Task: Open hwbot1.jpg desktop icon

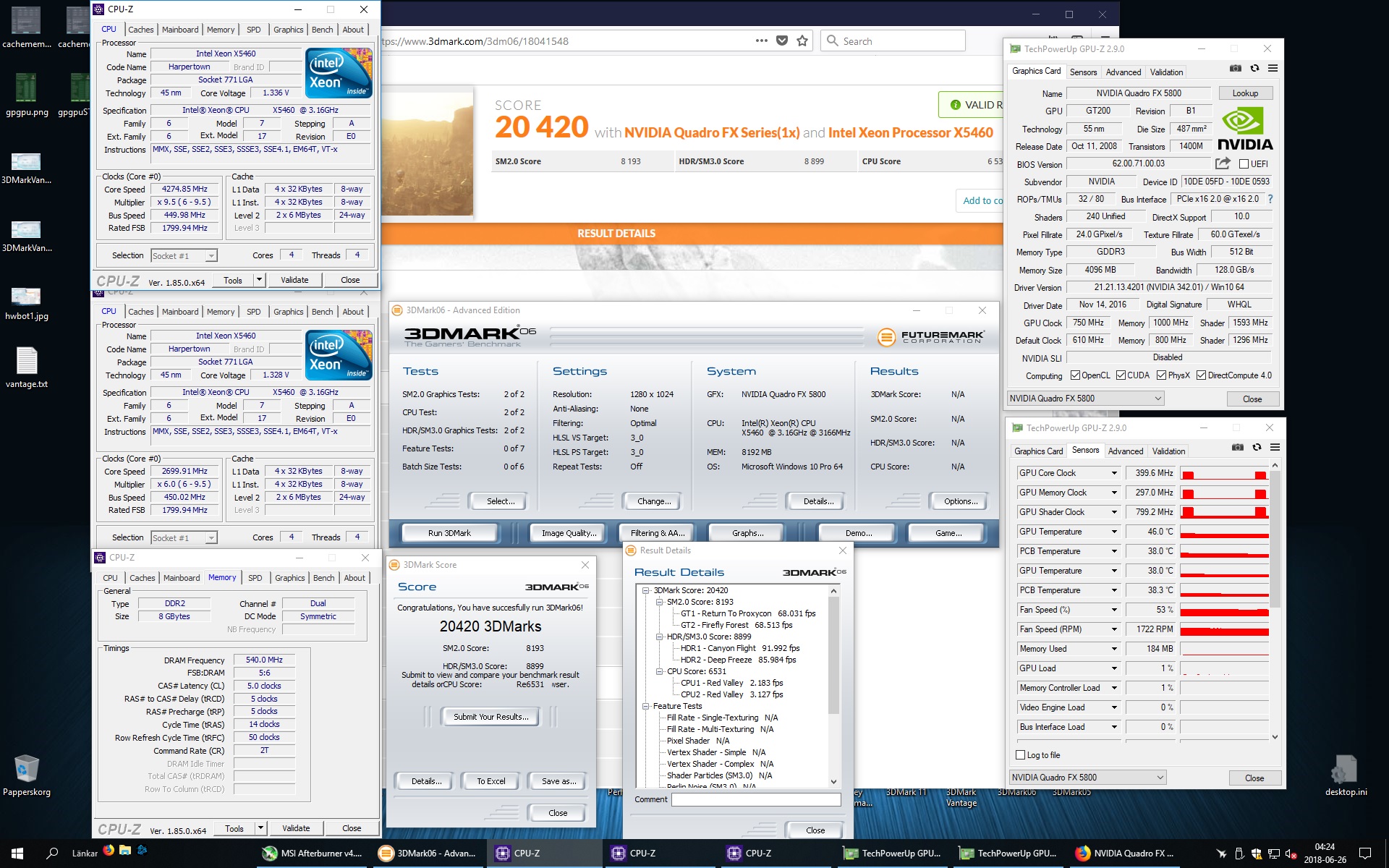Action: (27, 302)
